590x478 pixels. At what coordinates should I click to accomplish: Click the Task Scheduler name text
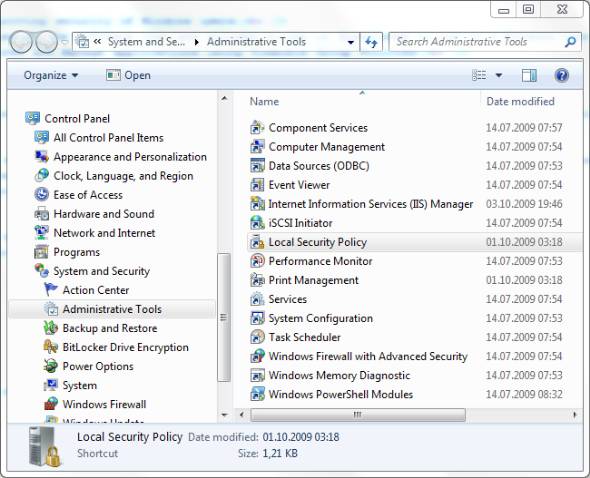coord(304,337)
